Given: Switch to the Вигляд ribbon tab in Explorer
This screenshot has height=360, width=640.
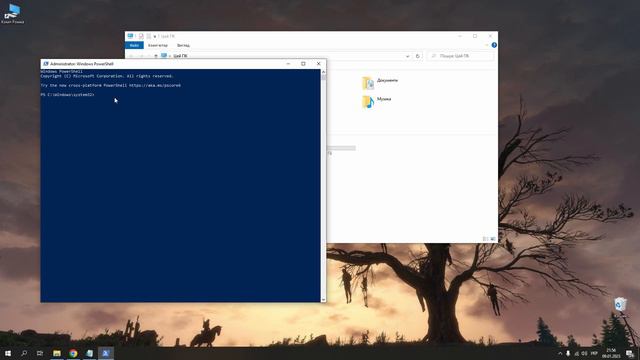Looking at the screenshot, I should click(183, 45).
